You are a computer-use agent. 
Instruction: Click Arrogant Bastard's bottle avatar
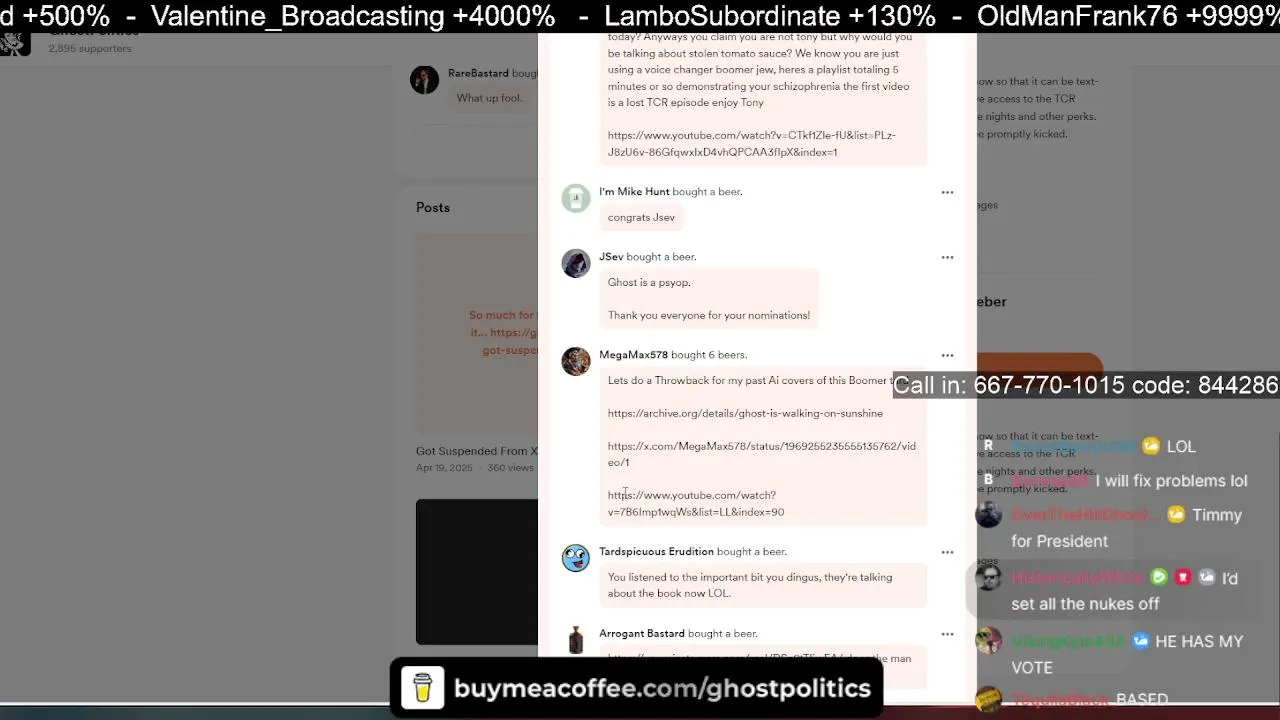coord(576,640)
